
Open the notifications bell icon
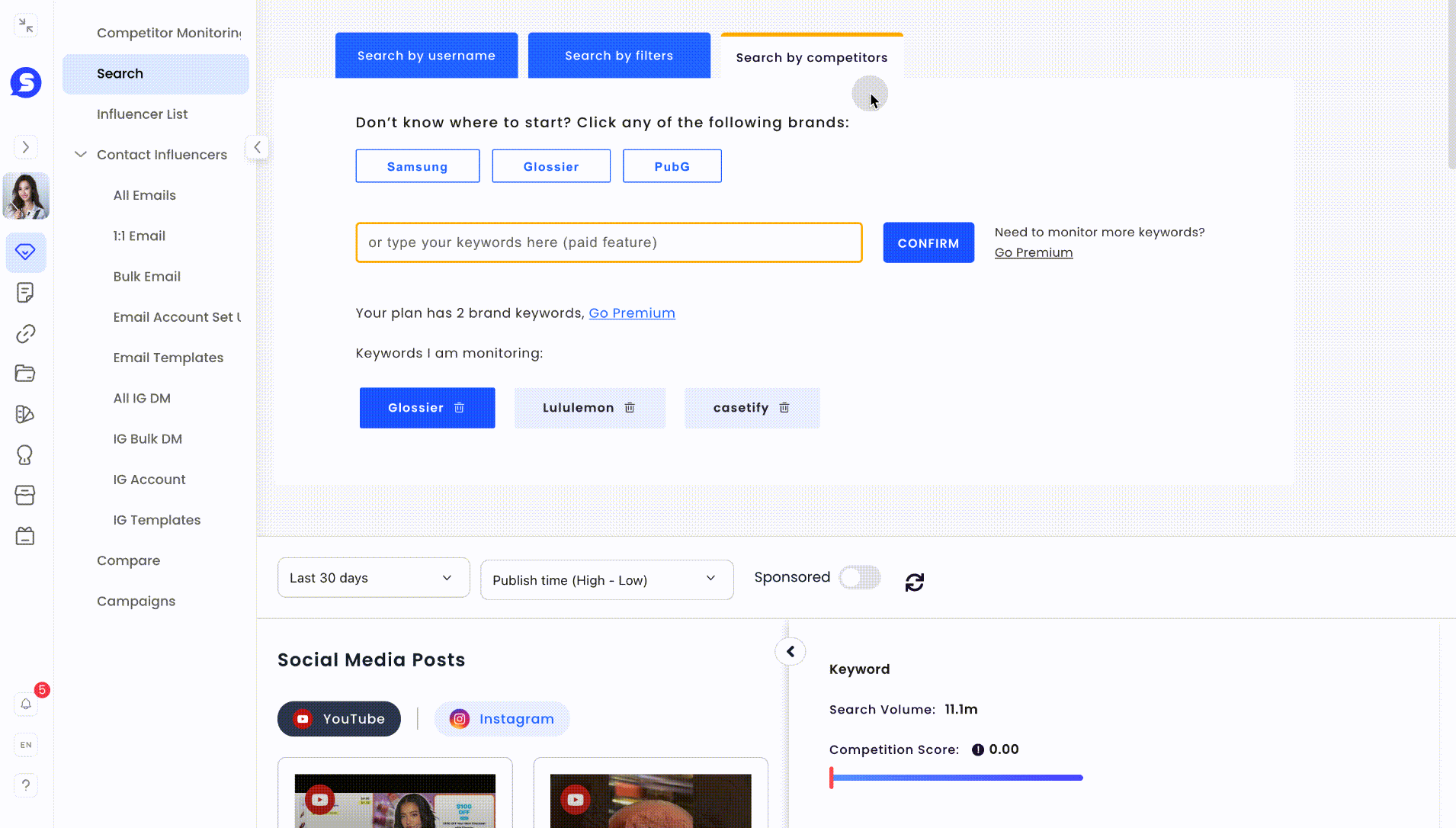(x=26, y=704)
